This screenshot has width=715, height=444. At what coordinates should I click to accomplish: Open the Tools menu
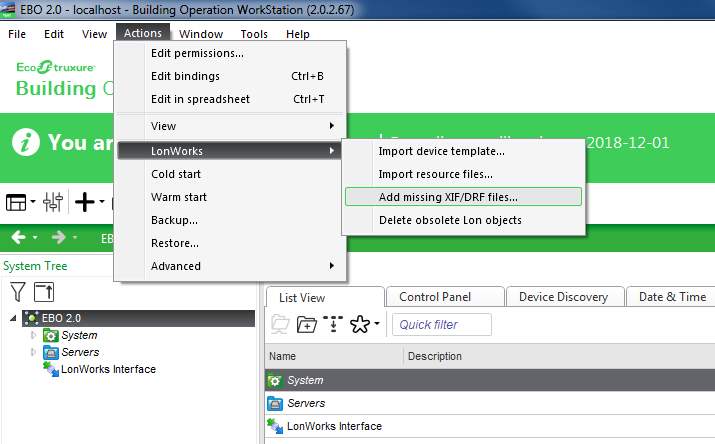pyautogui.click(x=254, y=34)
